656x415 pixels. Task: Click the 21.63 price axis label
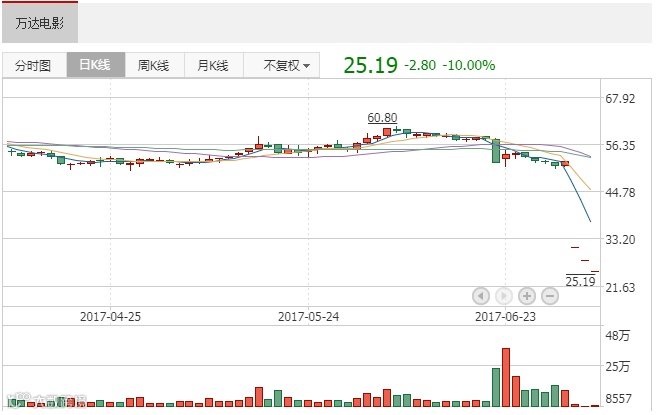[x=620, y=287]
